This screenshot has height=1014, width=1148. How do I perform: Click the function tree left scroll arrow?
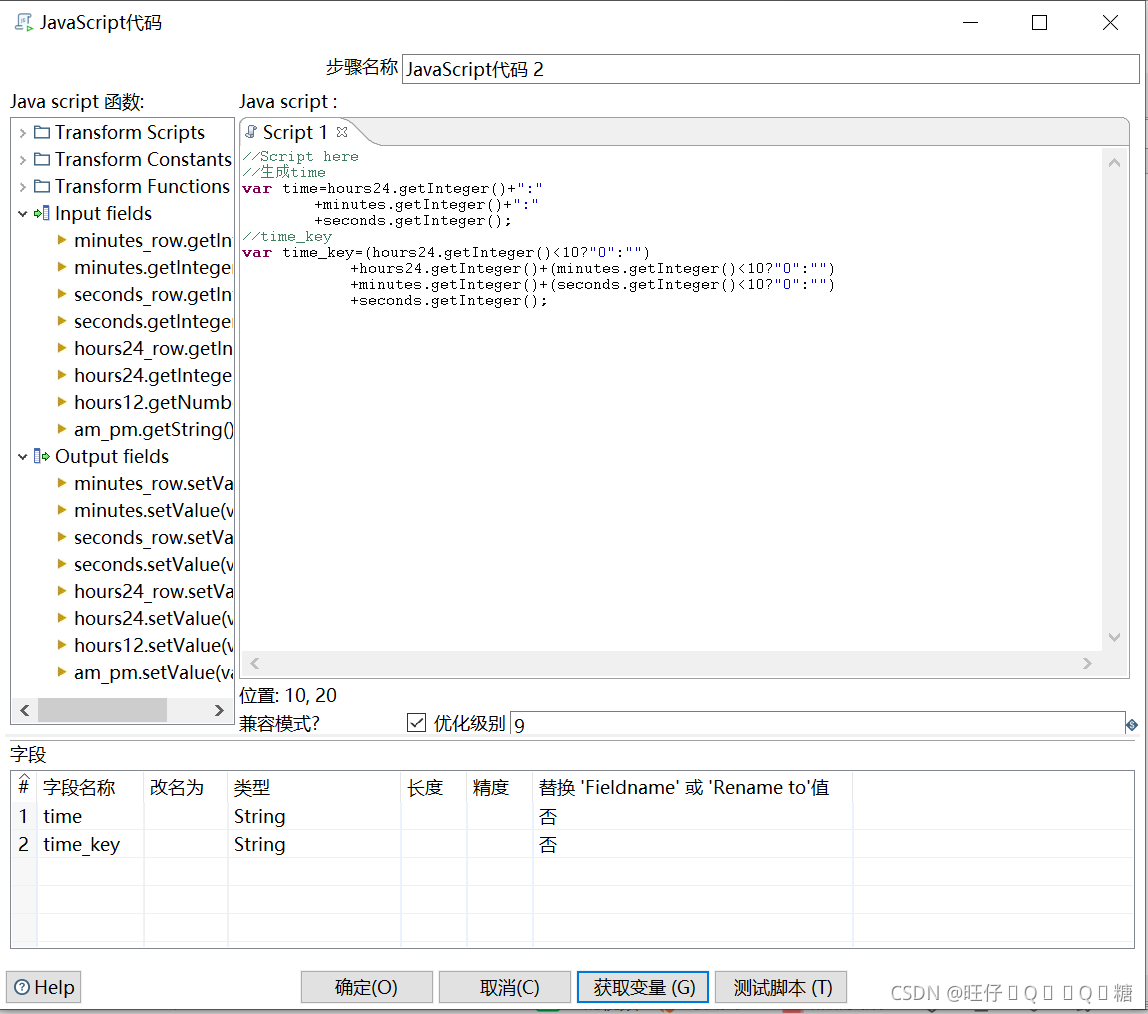click(x=25, y=710)
